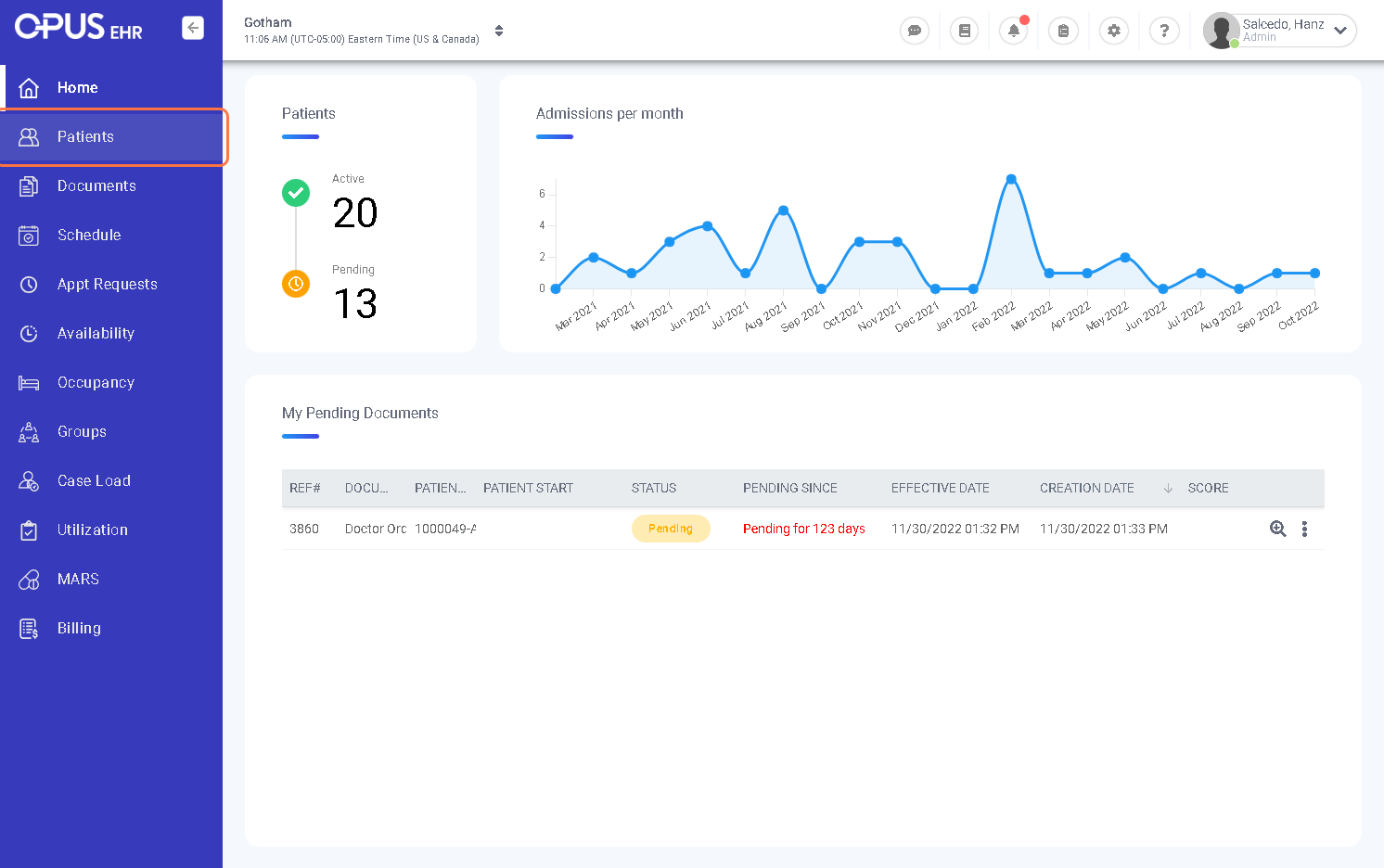Open the facility selector for Gotham
The width and height of the screenshot is (1384, 868).
[375, 31]
